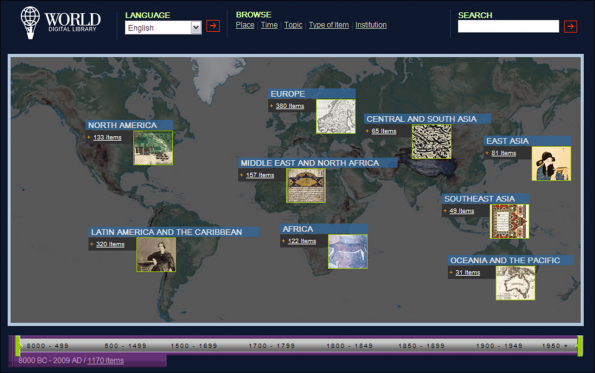Select the 500 - 1499 timeline period
The height and width of the screenshot is (373, 595).
click(x=125, y=346)
